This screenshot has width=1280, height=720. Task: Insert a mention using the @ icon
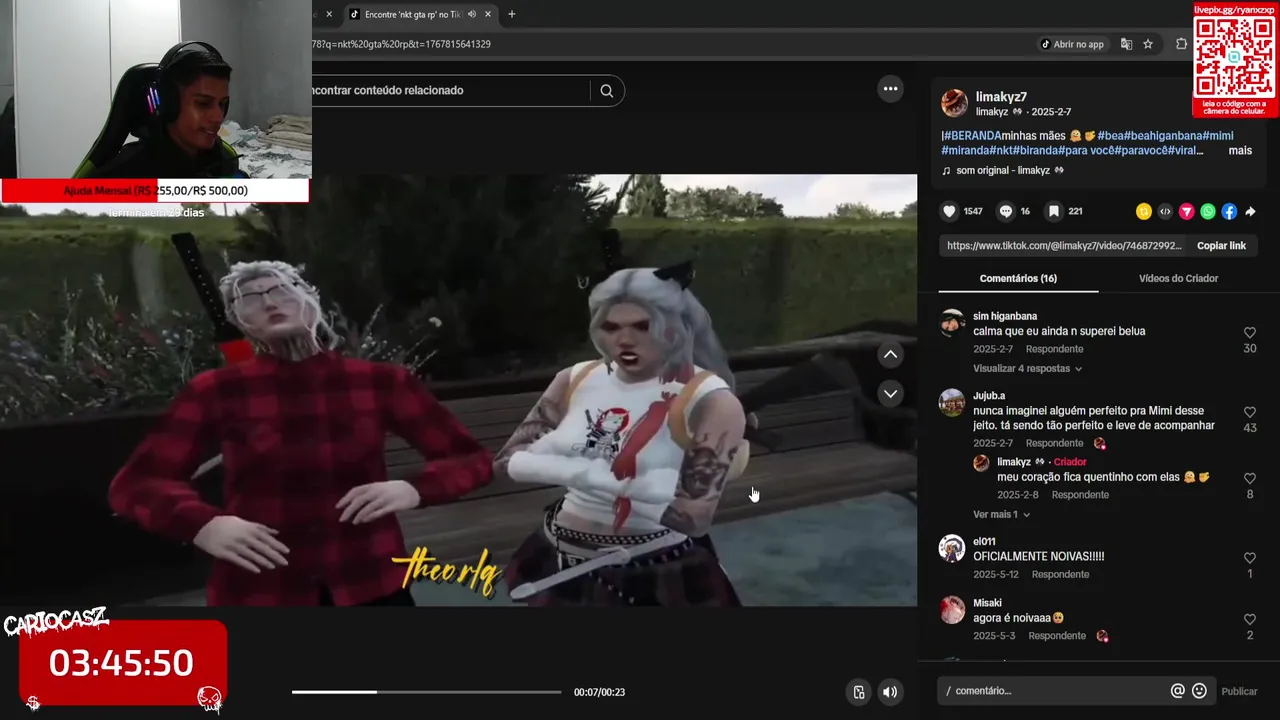pyautogui.click(x=1177, y=691)
